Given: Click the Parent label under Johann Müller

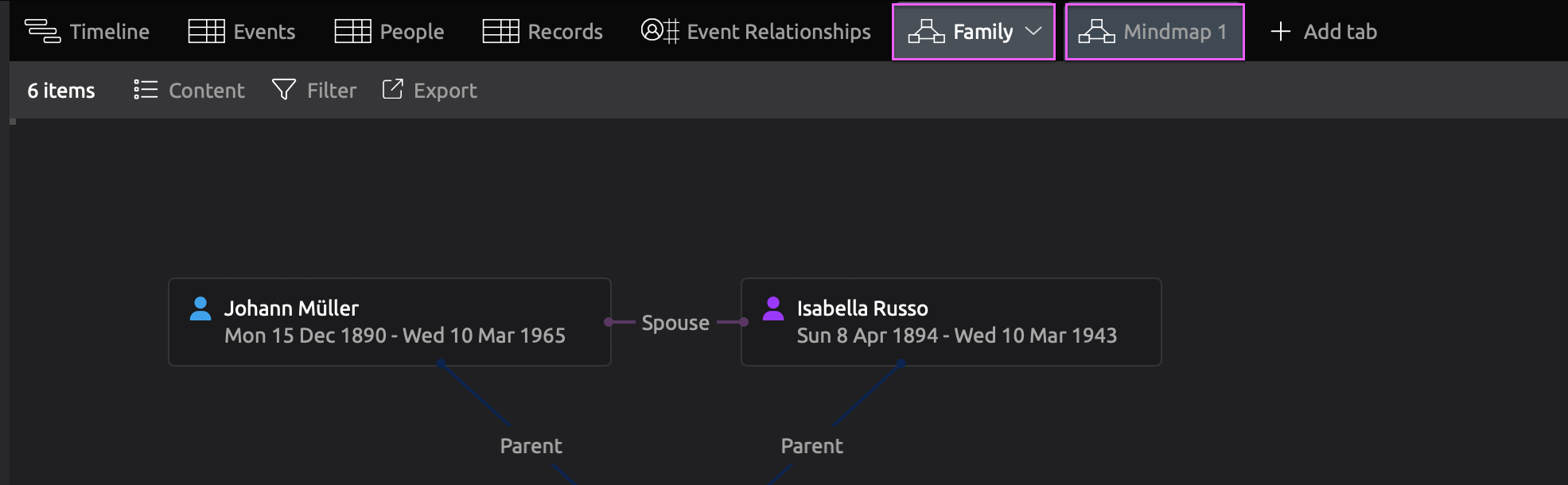Looking at the screenshot, I should coord(531,446).
